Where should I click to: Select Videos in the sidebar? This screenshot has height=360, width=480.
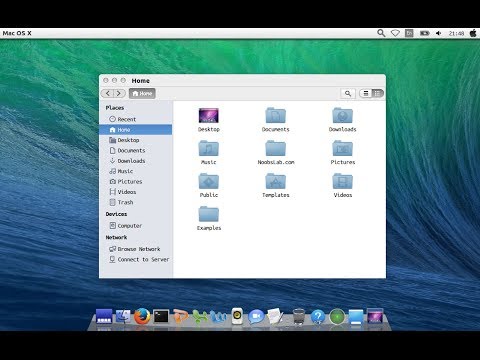[x=136, y=192]
